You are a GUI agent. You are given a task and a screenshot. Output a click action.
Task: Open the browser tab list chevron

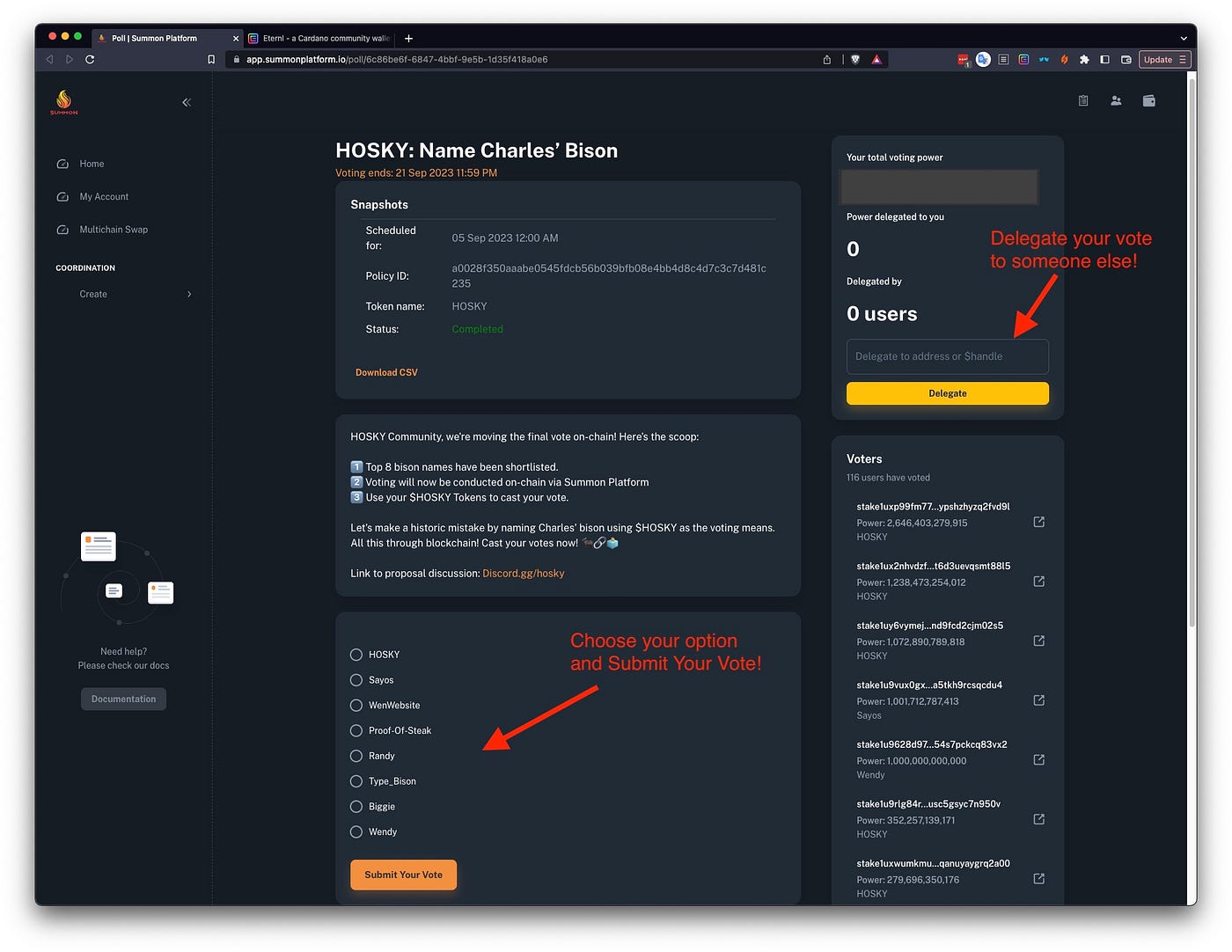(x=1184, y=39)
